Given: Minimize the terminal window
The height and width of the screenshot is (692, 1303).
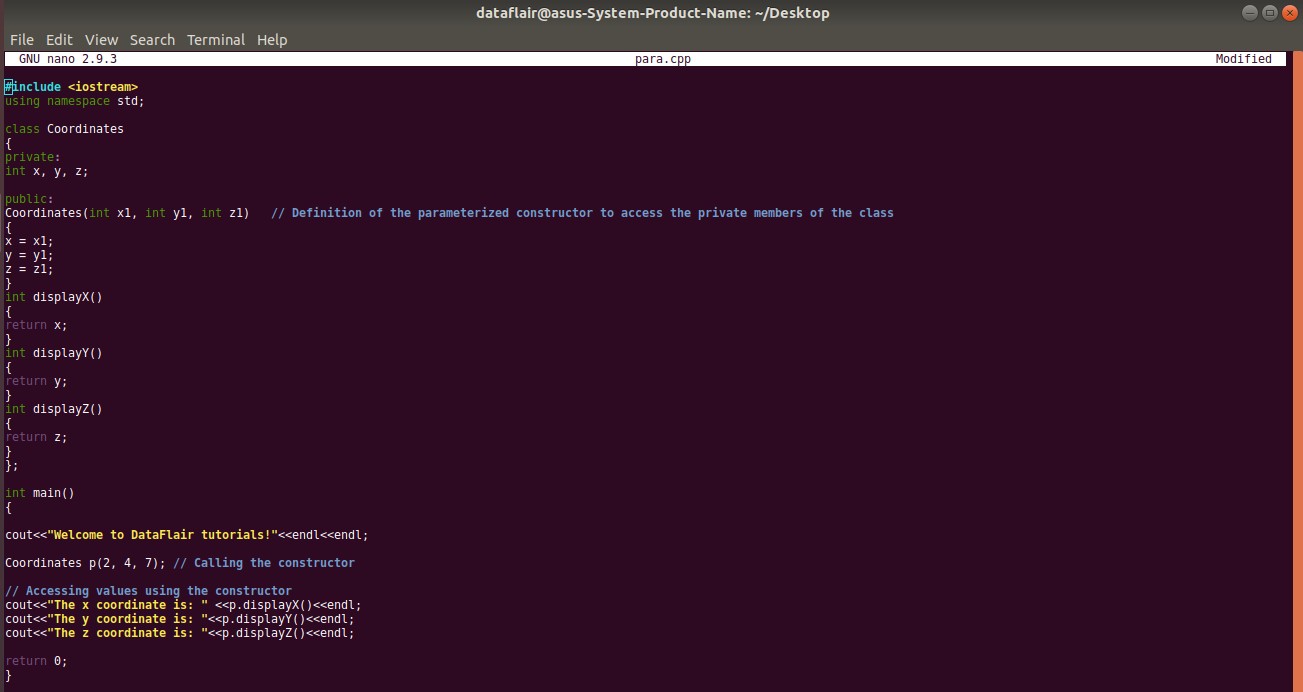Looking at the screenshot, I should coord(1248,12).
